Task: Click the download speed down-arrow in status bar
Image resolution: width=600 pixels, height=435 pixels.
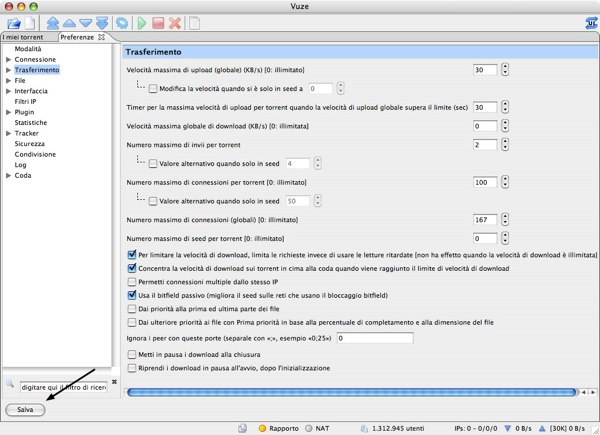Action: pos(507,428)
